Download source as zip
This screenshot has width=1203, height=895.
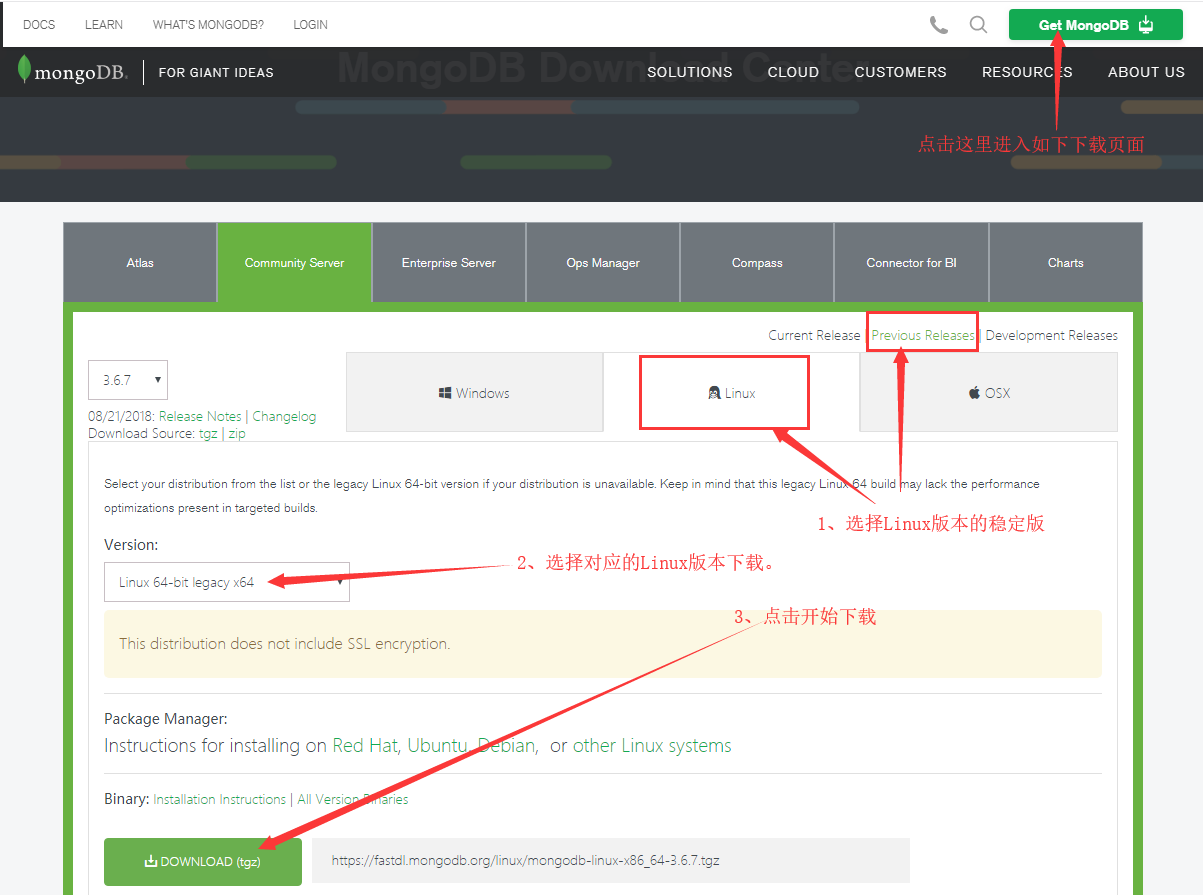[236, 434]
